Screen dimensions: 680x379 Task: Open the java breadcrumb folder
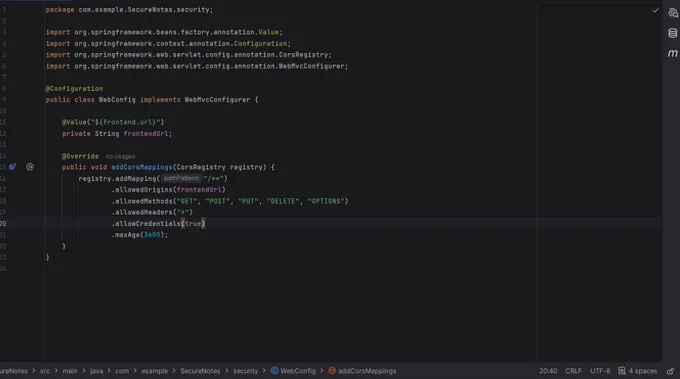(96, 371)
